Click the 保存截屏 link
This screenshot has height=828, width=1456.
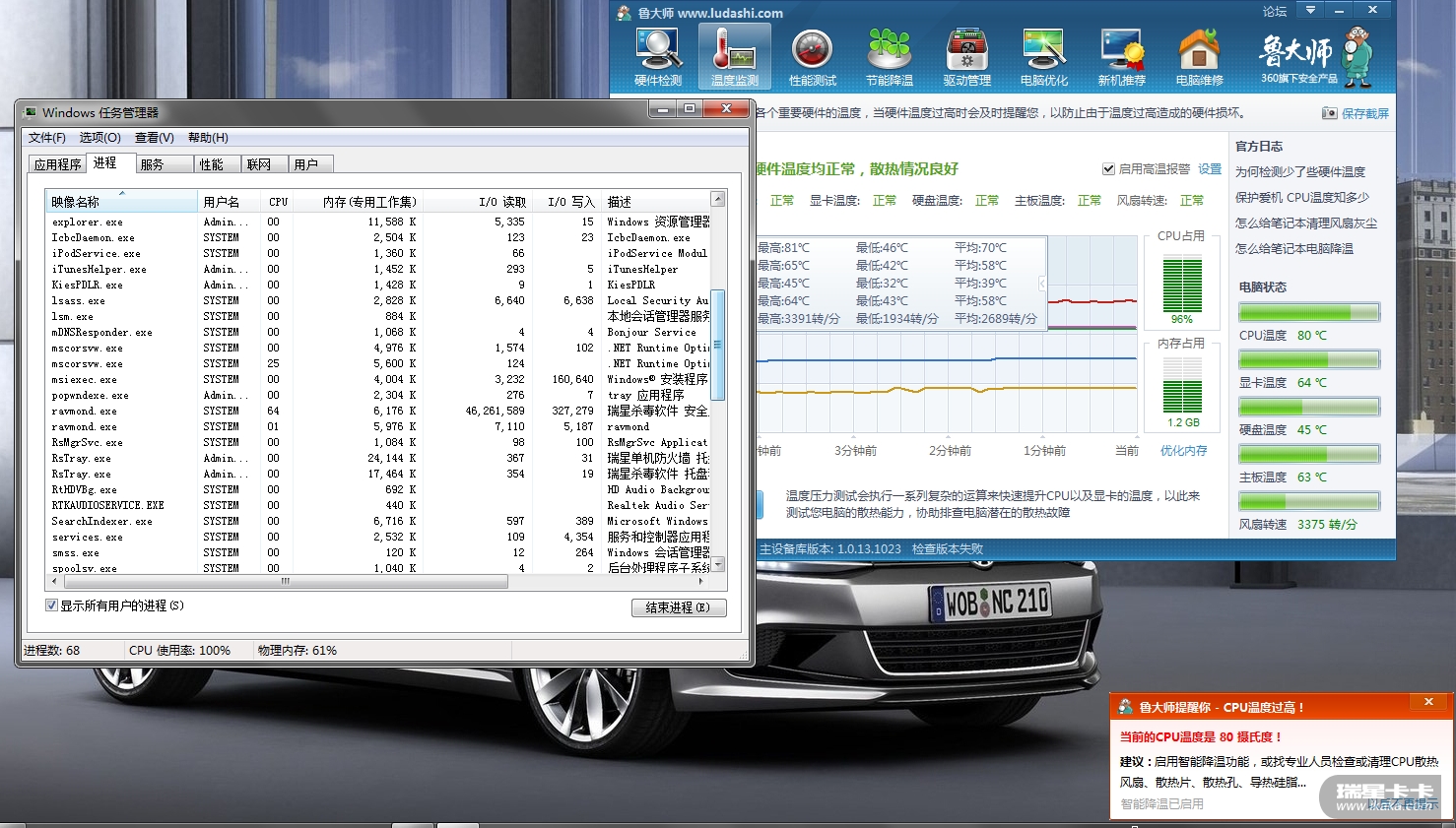coord(1365,113)
